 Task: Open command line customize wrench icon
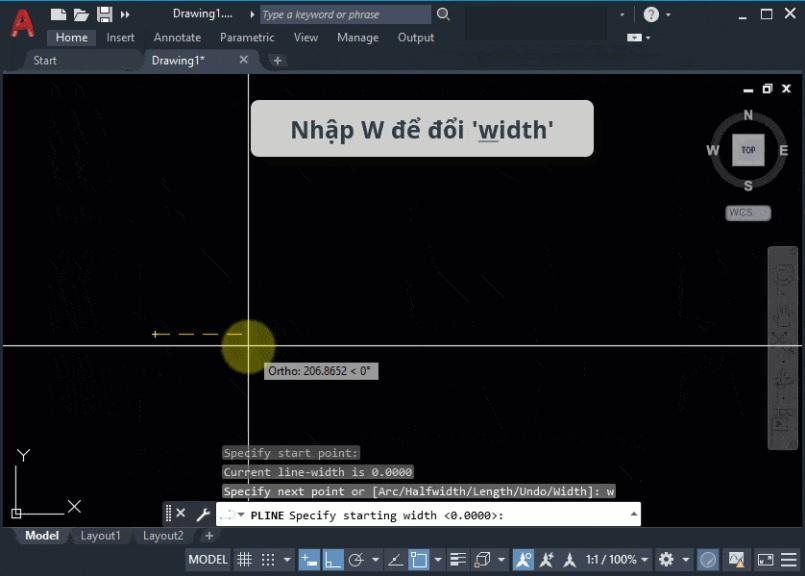coord(203,514)
